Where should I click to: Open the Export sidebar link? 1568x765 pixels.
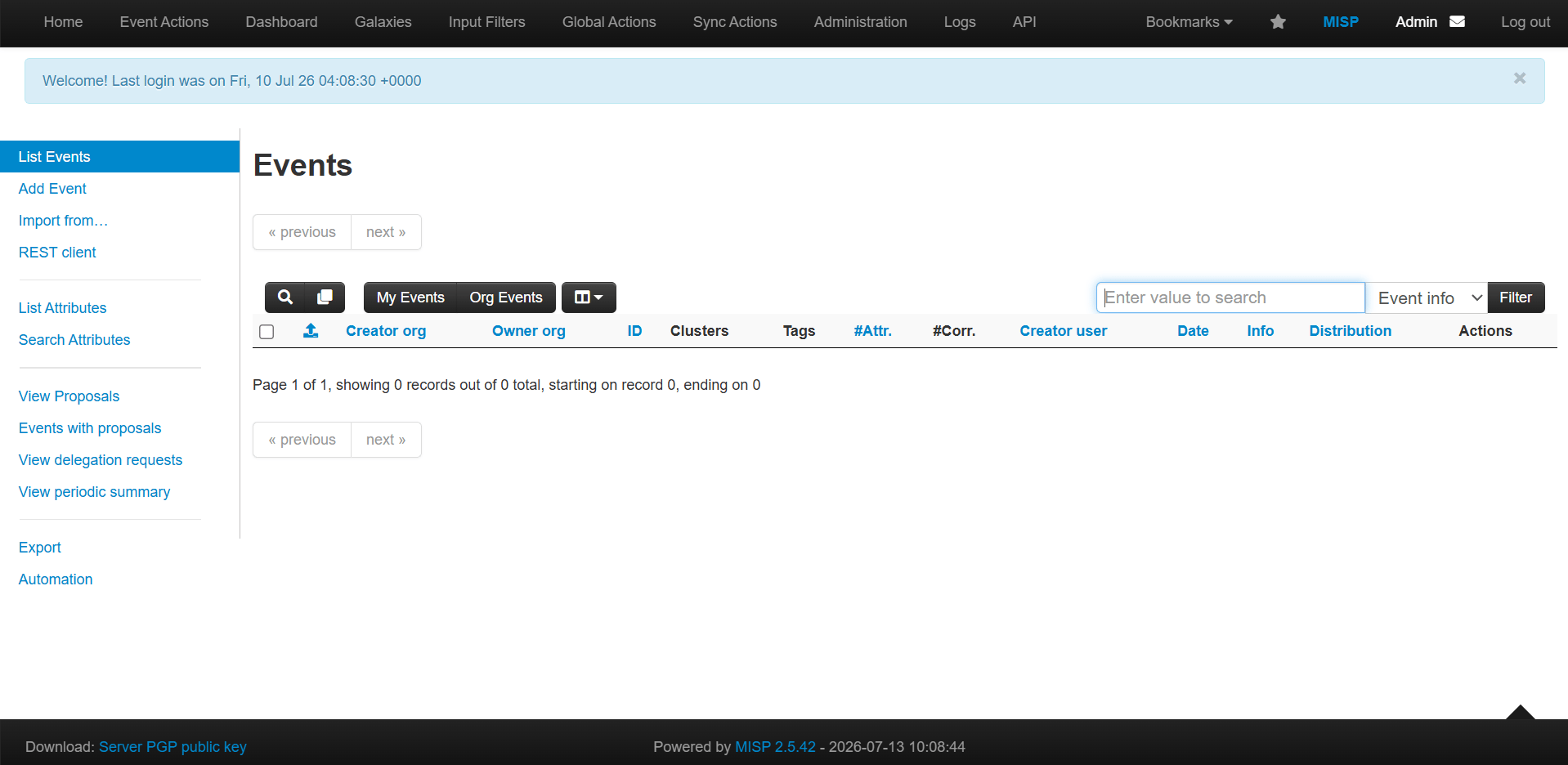tap(39, 548)
